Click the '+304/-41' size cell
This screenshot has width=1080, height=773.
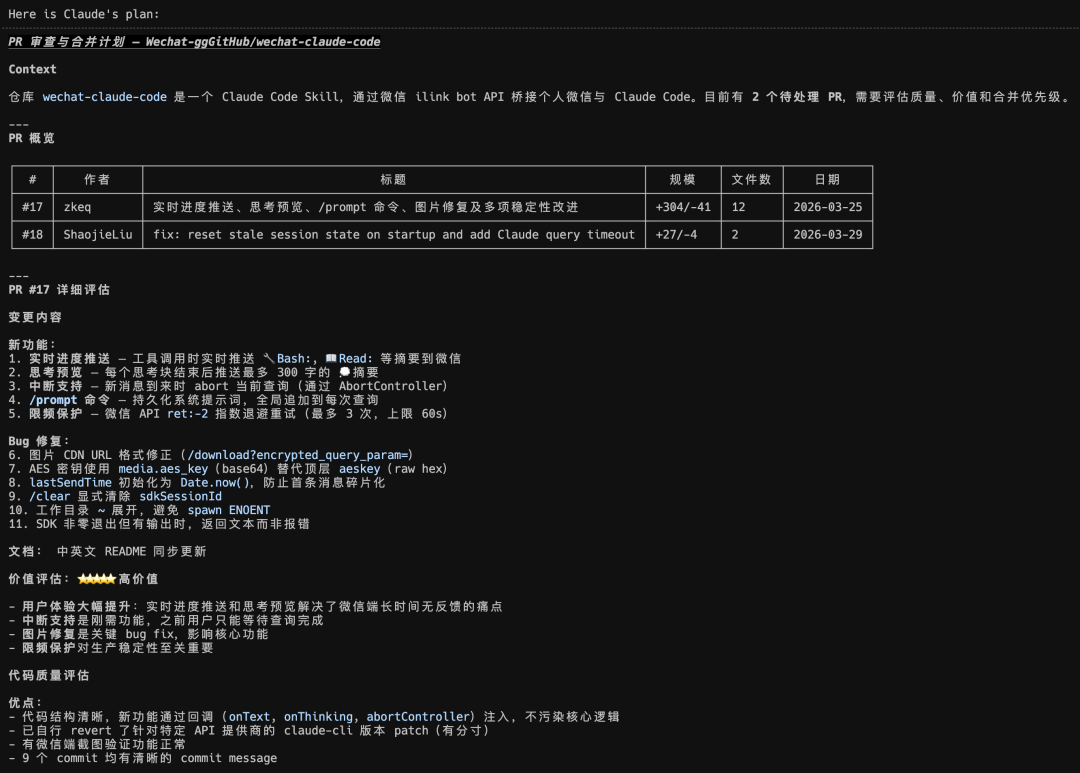[683, 207]
